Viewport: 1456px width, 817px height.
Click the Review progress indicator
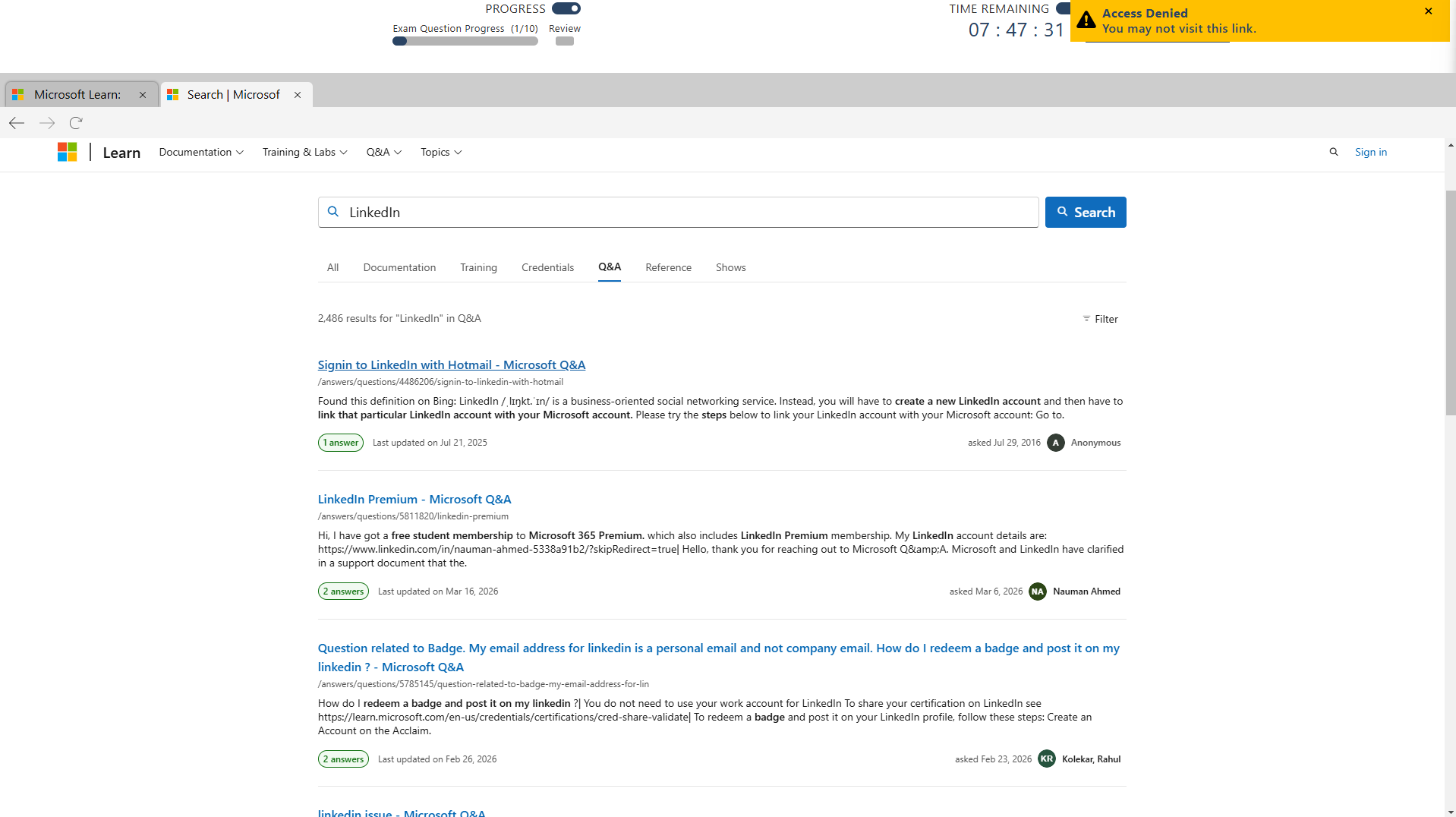tap(564, 41)
